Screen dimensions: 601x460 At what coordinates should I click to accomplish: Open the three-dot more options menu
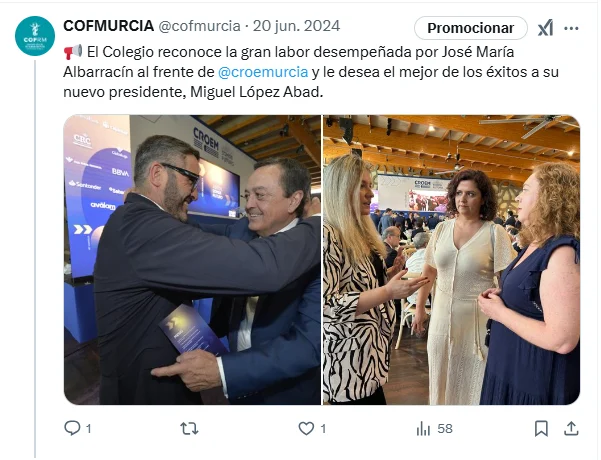pos(571,28)
